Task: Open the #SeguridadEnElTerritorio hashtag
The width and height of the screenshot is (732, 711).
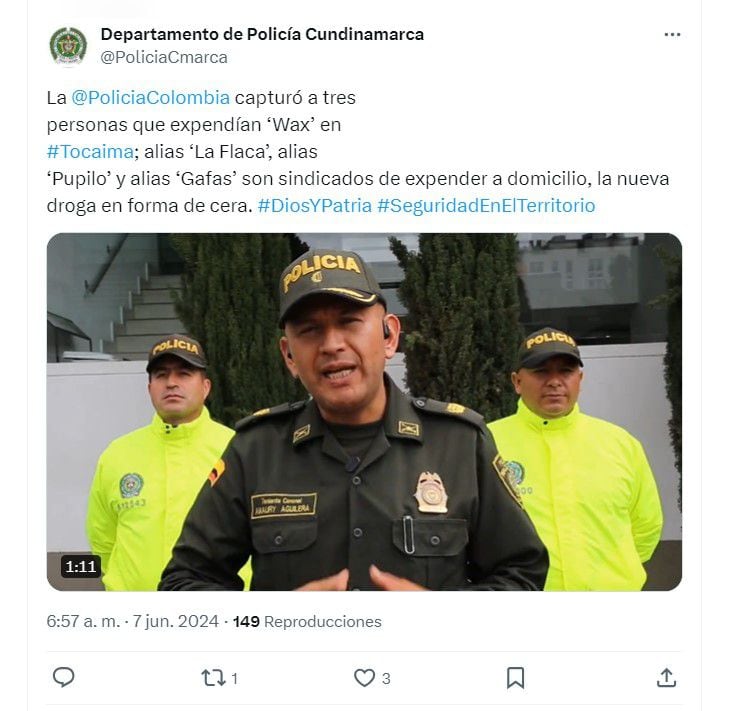Action: tap(486, 206)
